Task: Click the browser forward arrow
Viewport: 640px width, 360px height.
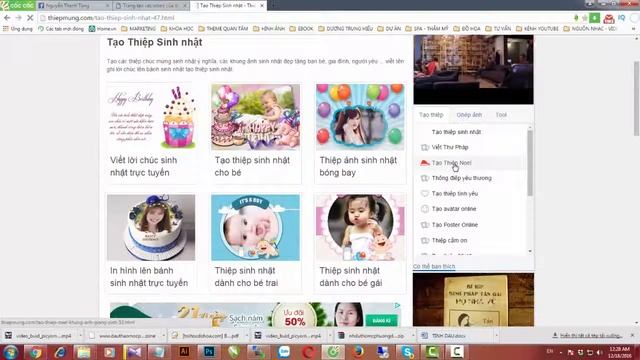Action: pos(18,18)
